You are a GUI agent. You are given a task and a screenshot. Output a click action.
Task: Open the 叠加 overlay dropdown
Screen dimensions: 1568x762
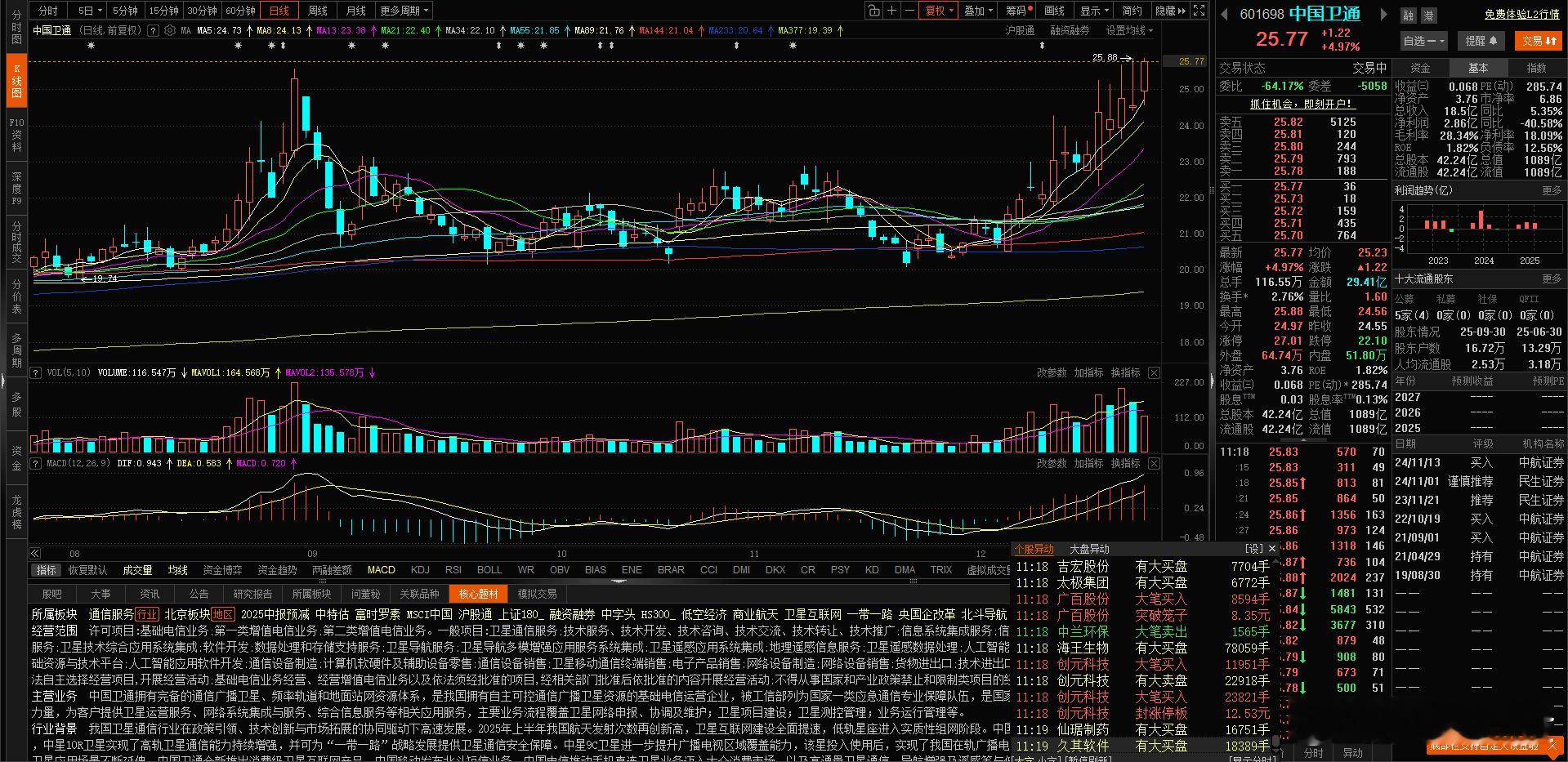pyautogui.click(x=978, y=11)
